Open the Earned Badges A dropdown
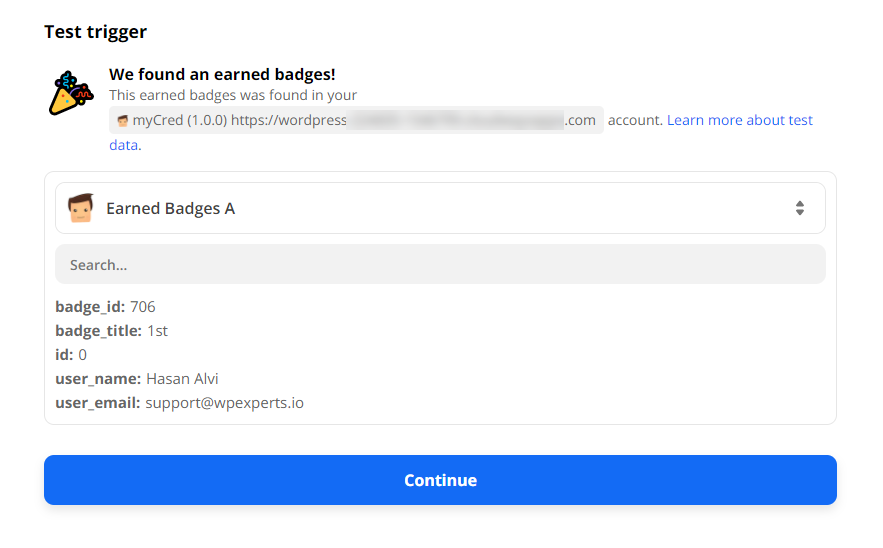 [440, 208]
